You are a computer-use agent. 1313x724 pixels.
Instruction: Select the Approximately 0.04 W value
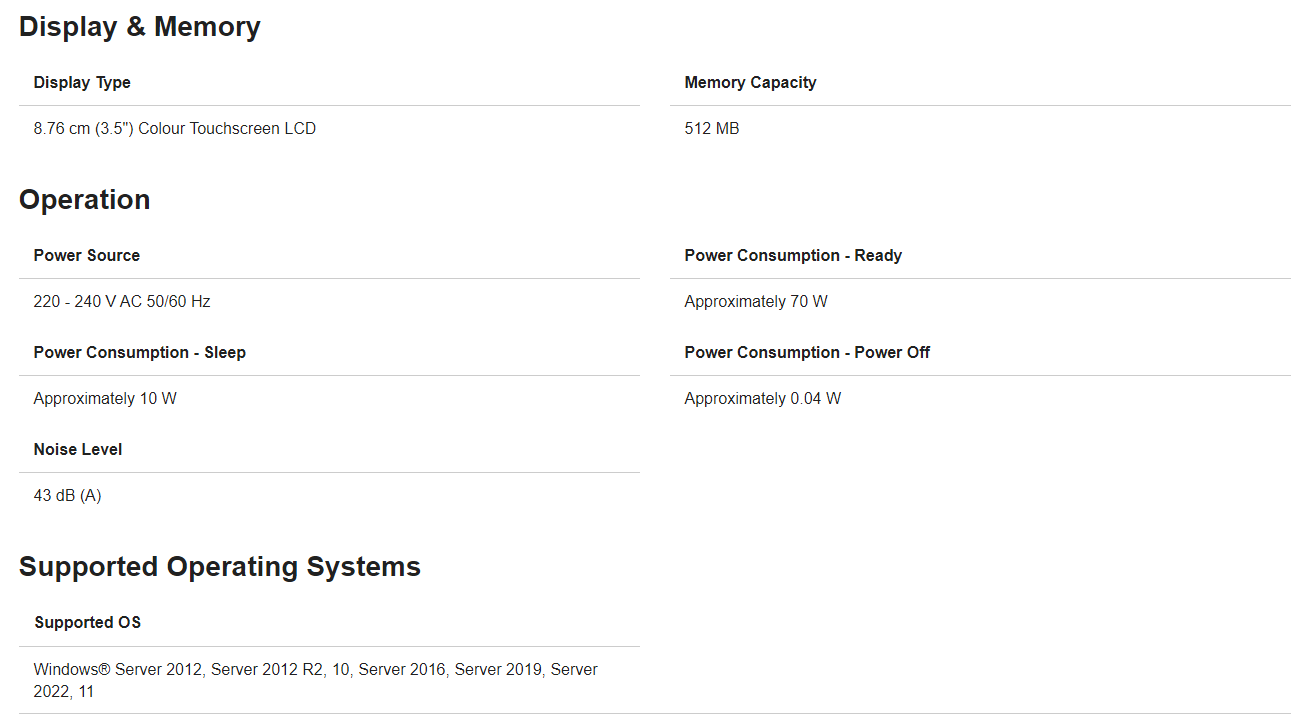pos(762,398)
